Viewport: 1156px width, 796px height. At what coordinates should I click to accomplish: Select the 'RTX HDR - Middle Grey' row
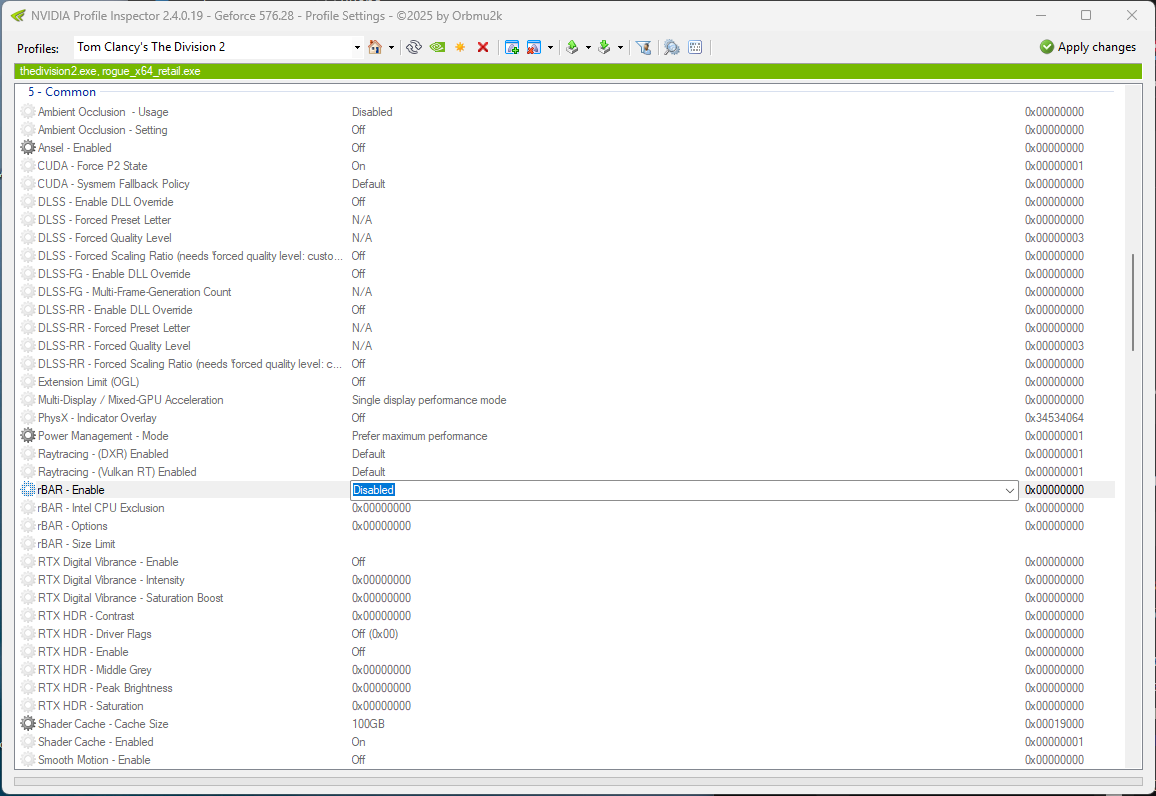[567, 670]
